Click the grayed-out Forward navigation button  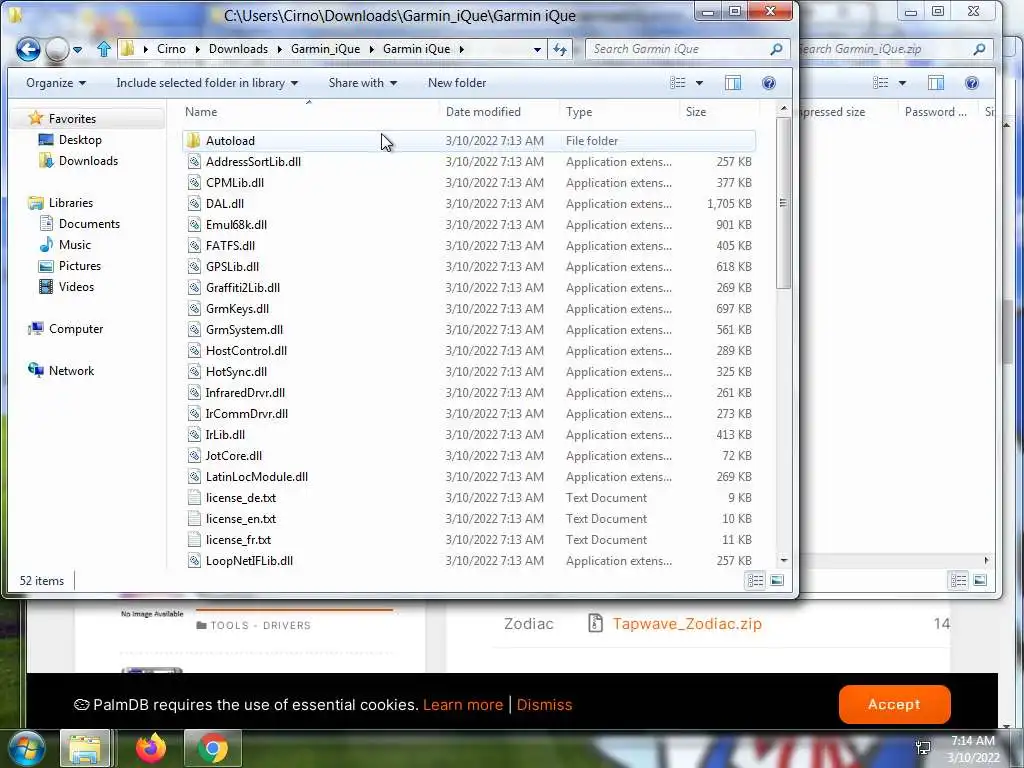click(57, 49)
